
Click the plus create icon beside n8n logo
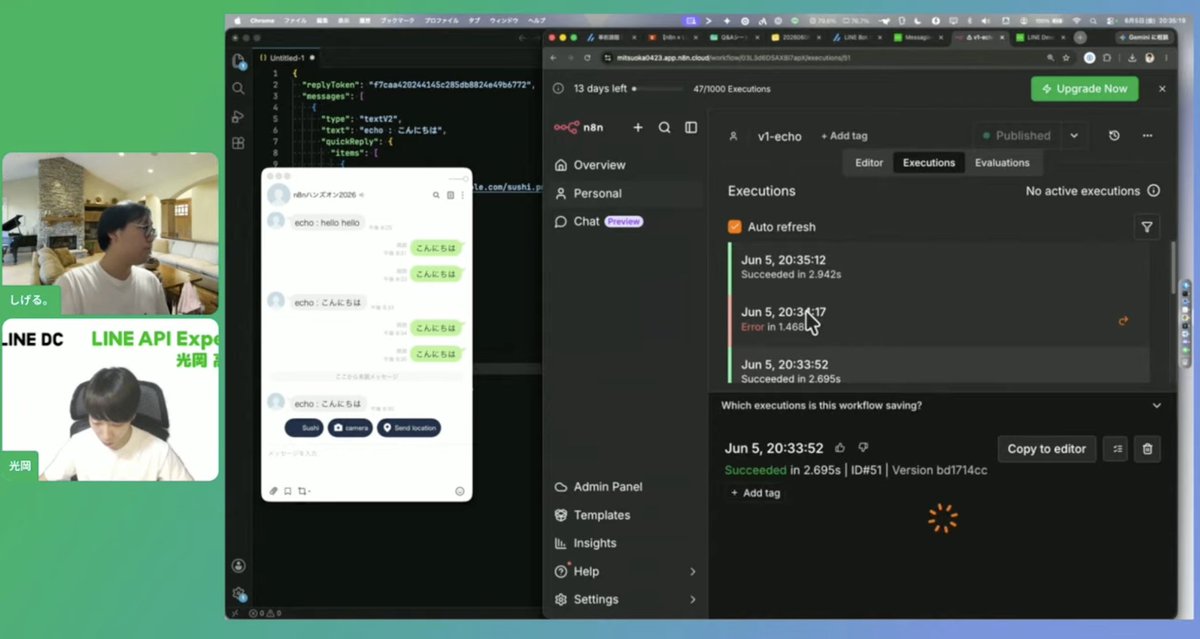tap(638, 128)
